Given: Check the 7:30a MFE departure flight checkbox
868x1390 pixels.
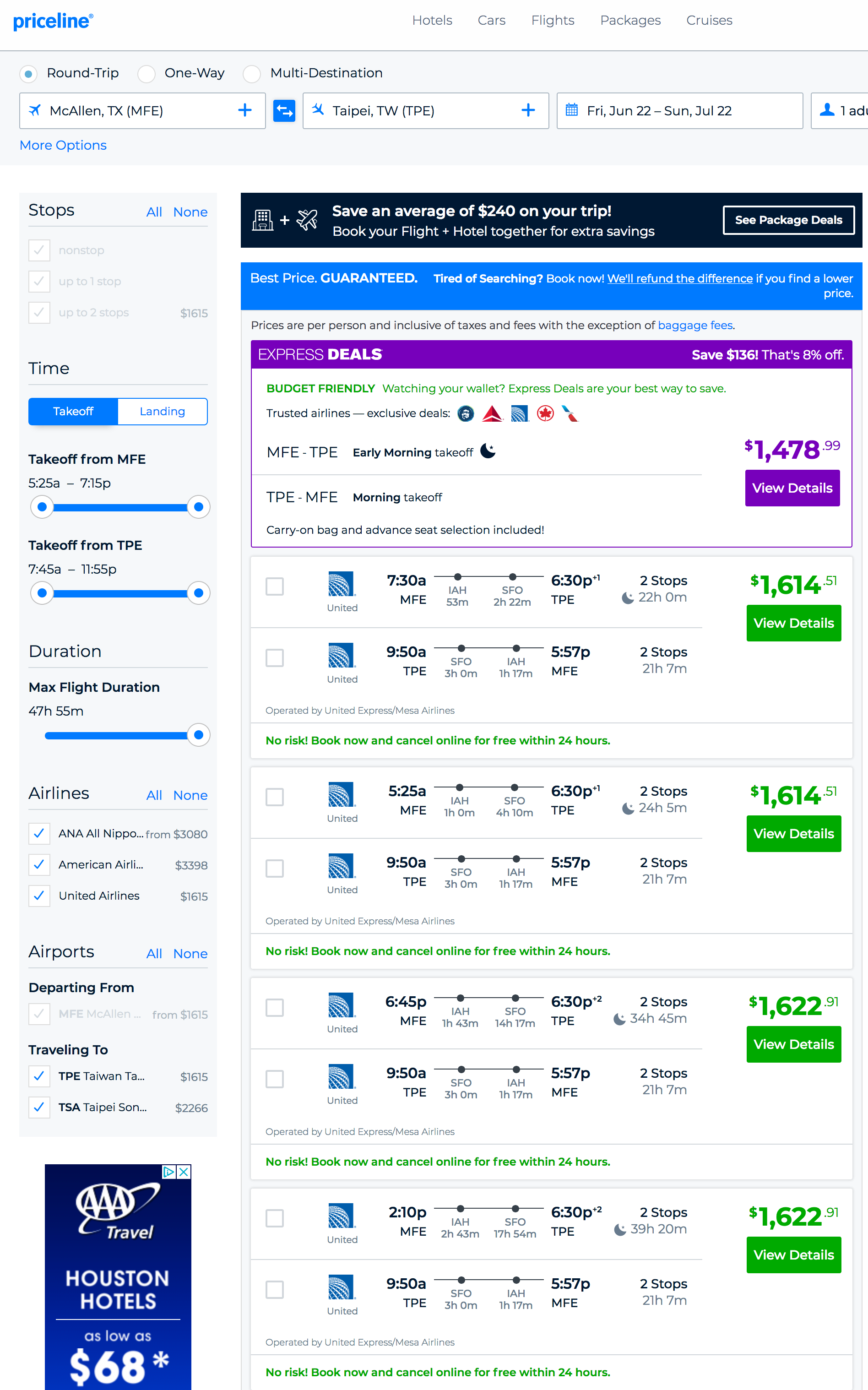Looking at the screenshot, I should pos(275,587).
